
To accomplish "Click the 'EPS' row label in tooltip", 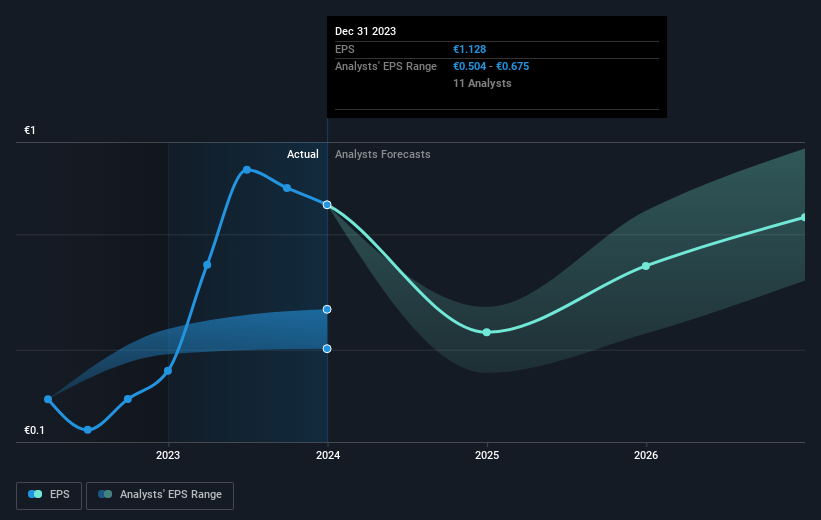I will pos(345,49).
